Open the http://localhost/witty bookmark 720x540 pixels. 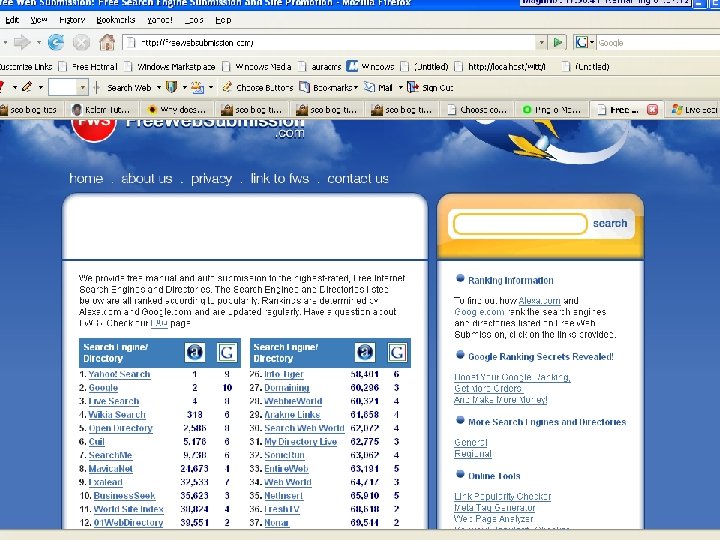point(501,67)
